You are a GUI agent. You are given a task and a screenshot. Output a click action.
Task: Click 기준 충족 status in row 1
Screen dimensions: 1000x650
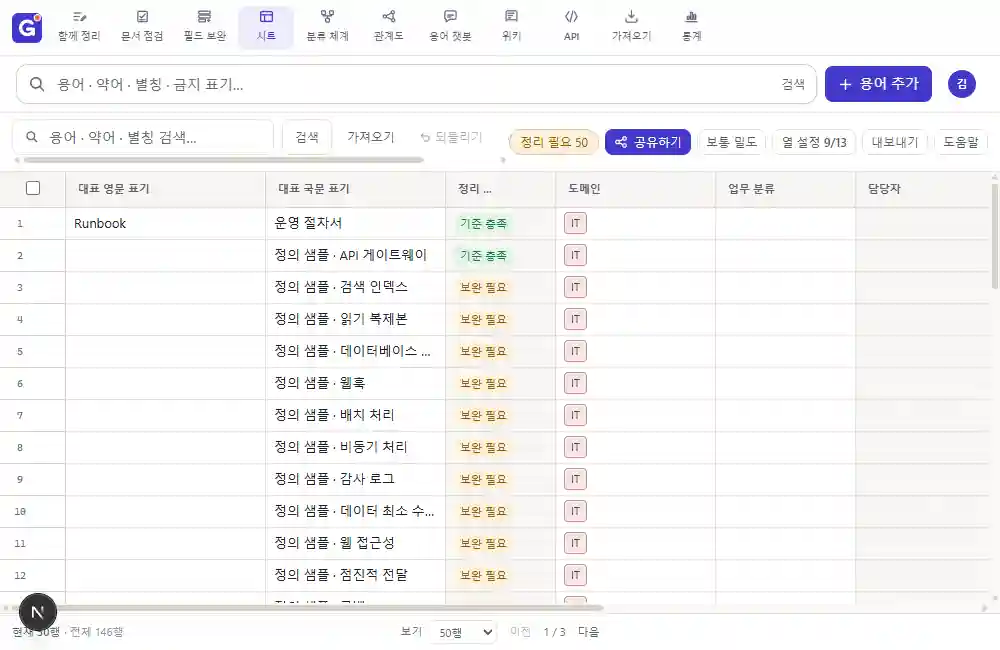(483, 224)
